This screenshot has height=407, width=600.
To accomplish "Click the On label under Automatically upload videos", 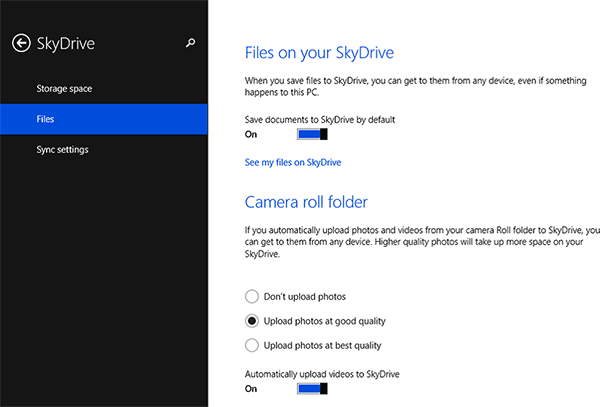I will pos(252,389).
